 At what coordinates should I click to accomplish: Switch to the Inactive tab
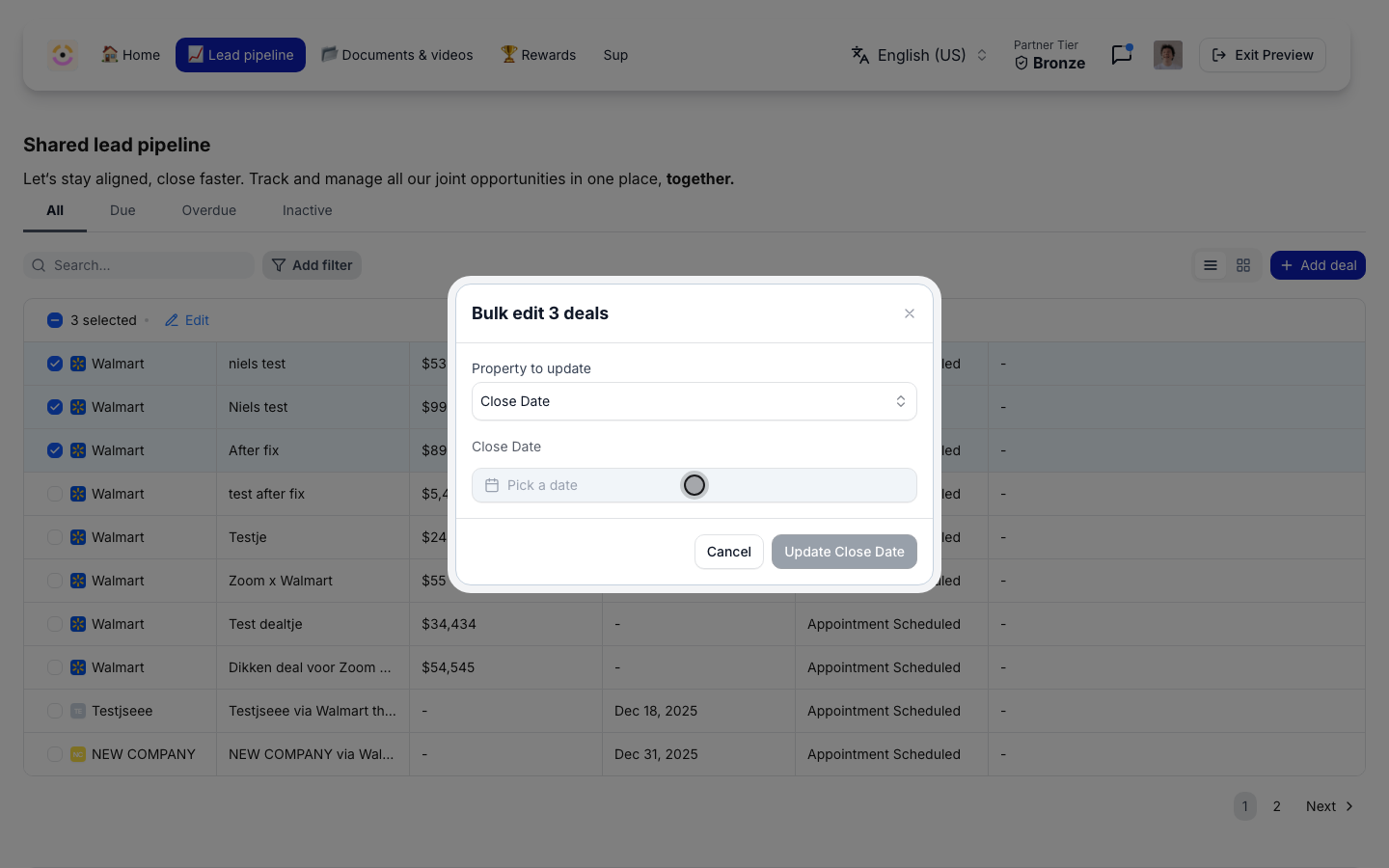point(308,210)
